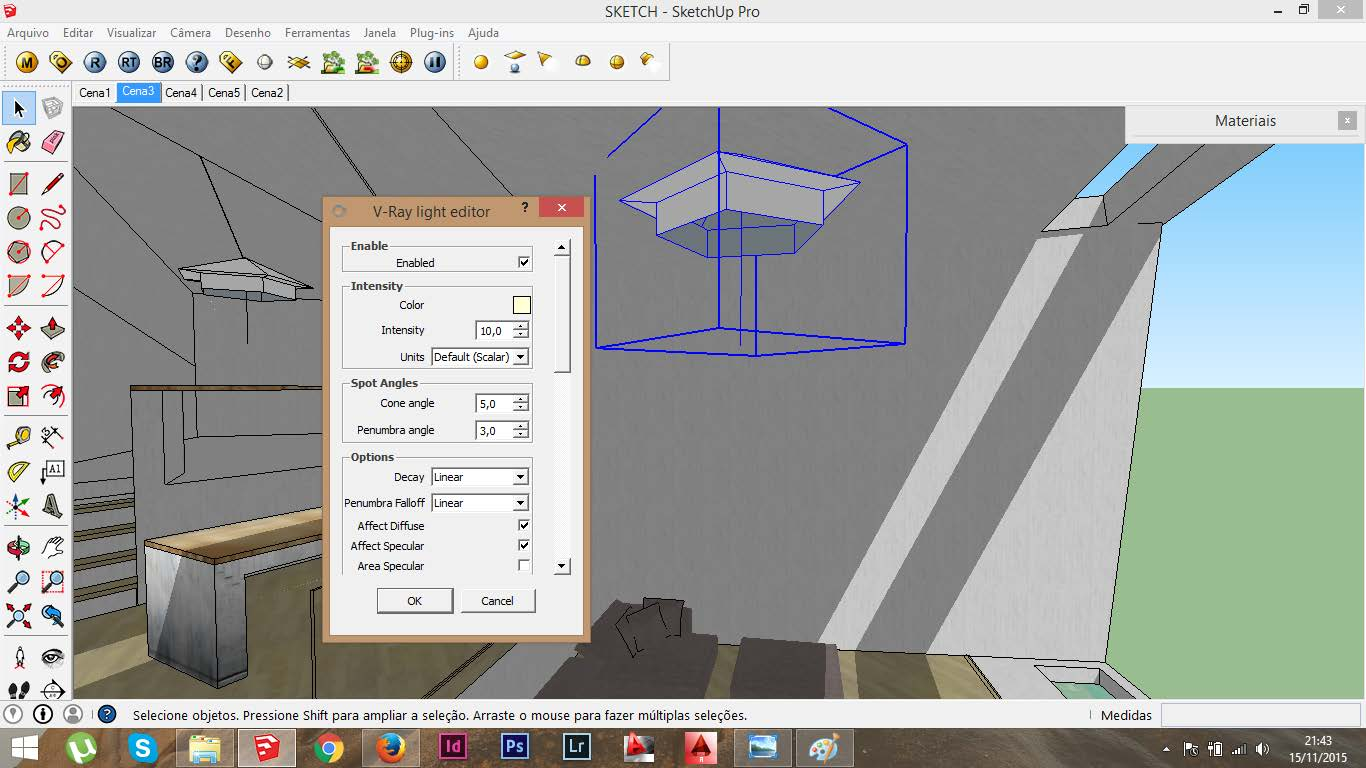1366x768 pixels.
Task: Select the Zoom Extents tool
Action: click(x=19, y=616)
